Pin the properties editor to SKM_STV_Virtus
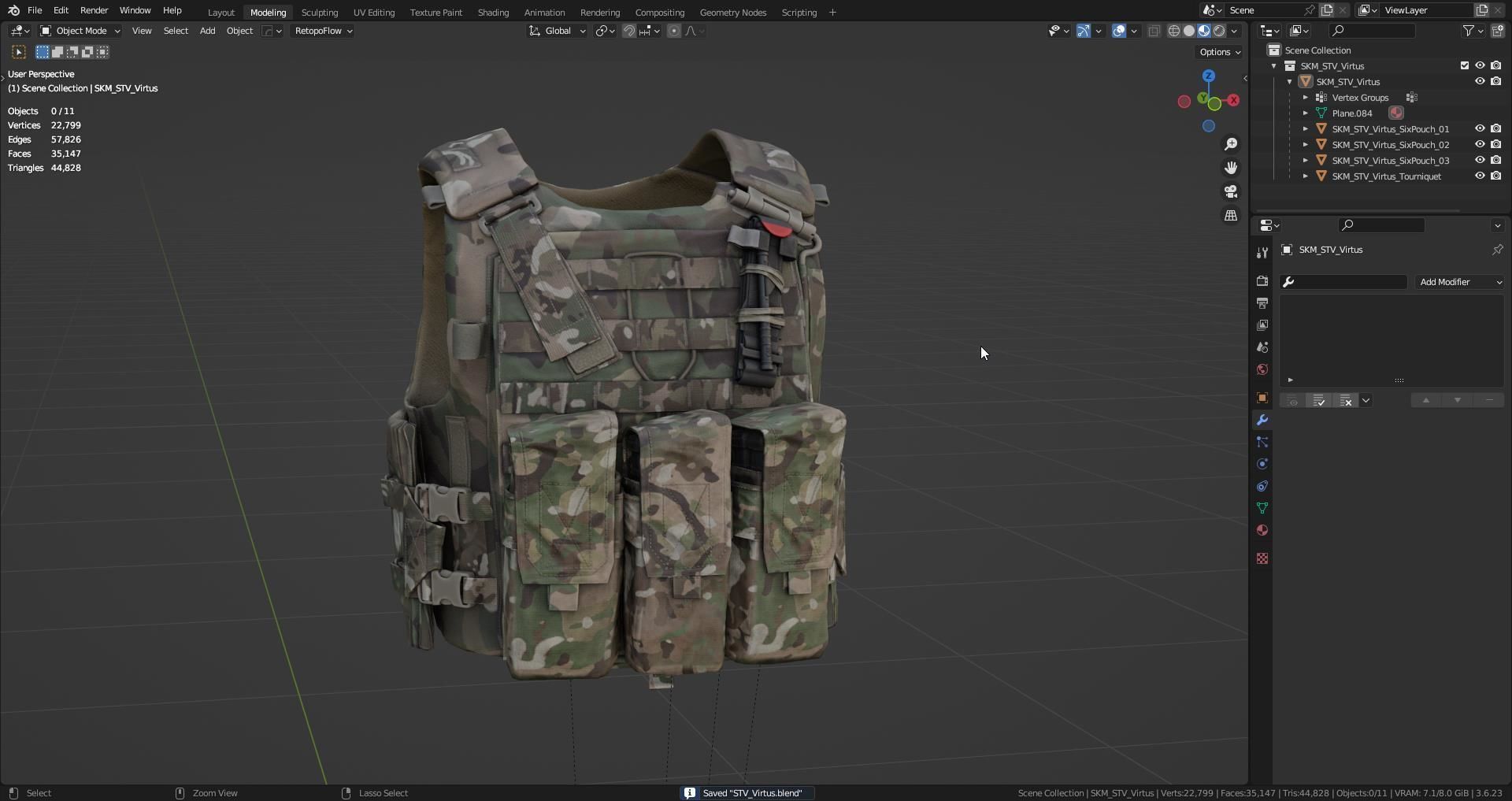This screenshot has height=801, width=1512. point(1497,250)
